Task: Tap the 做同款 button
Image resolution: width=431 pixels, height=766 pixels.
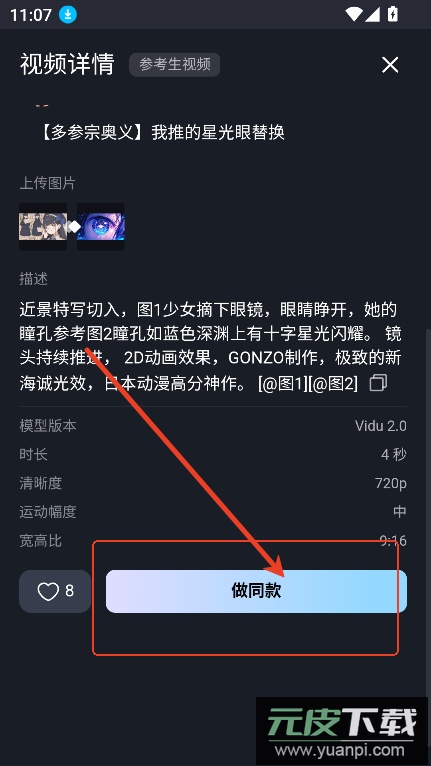Action: [x=256, y=591]
